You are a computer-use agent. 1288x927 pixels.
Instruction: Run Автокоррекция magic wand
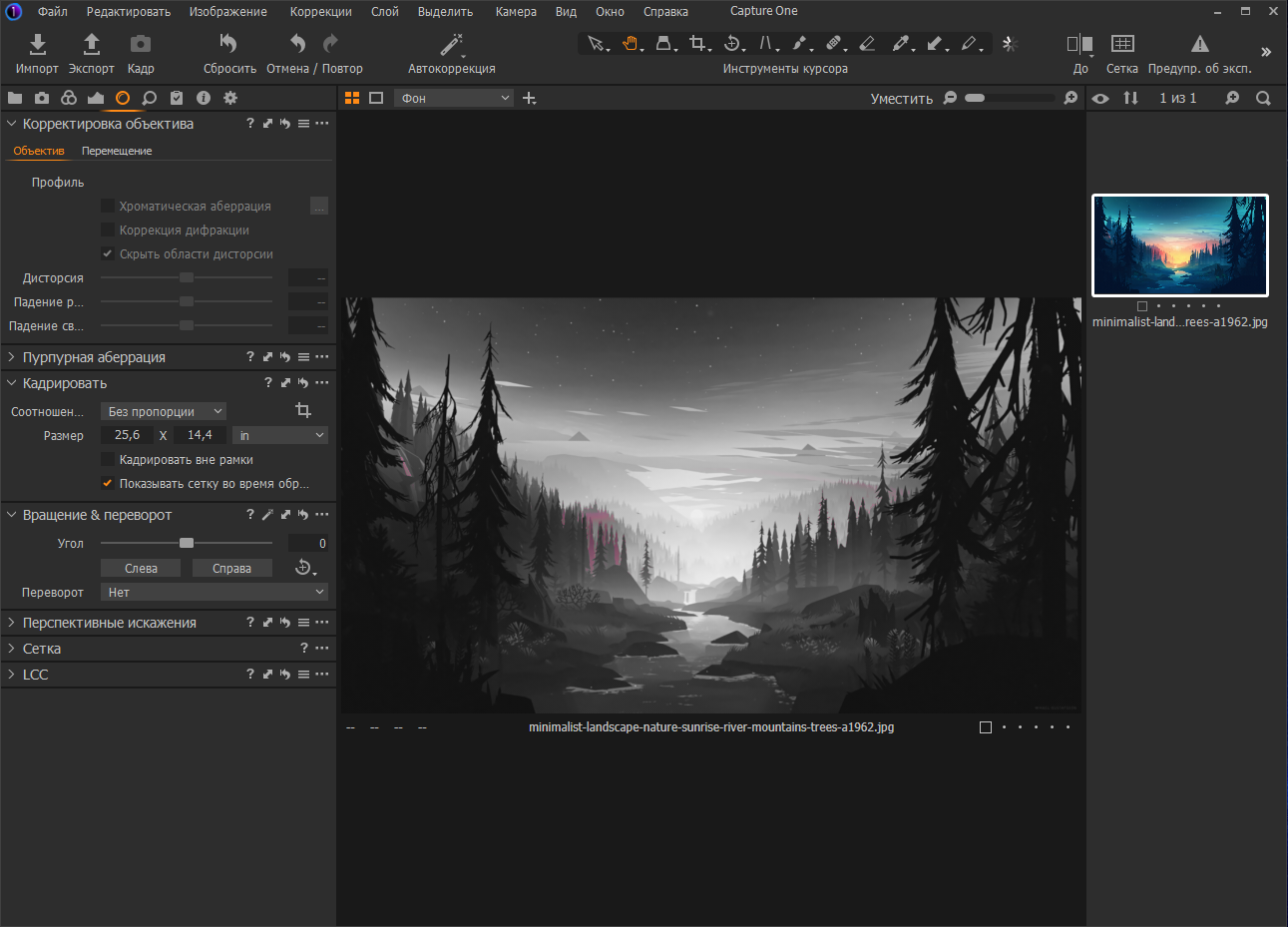[451, 44]
